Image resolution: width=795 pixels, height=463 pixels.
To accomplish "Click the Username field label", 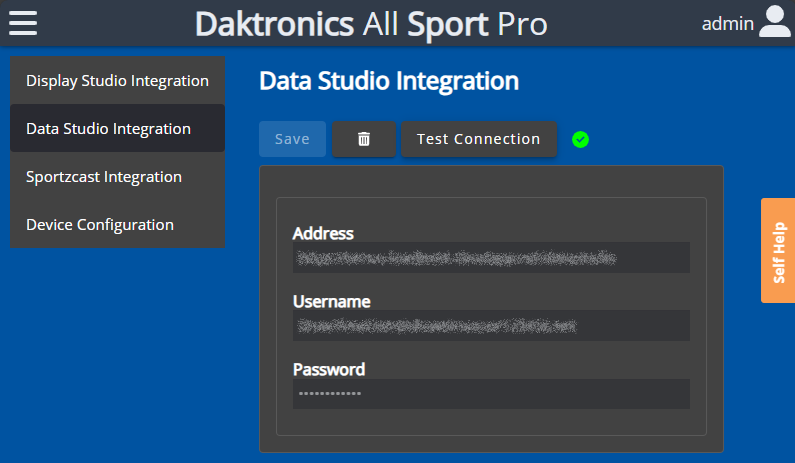I will (331, 302).
